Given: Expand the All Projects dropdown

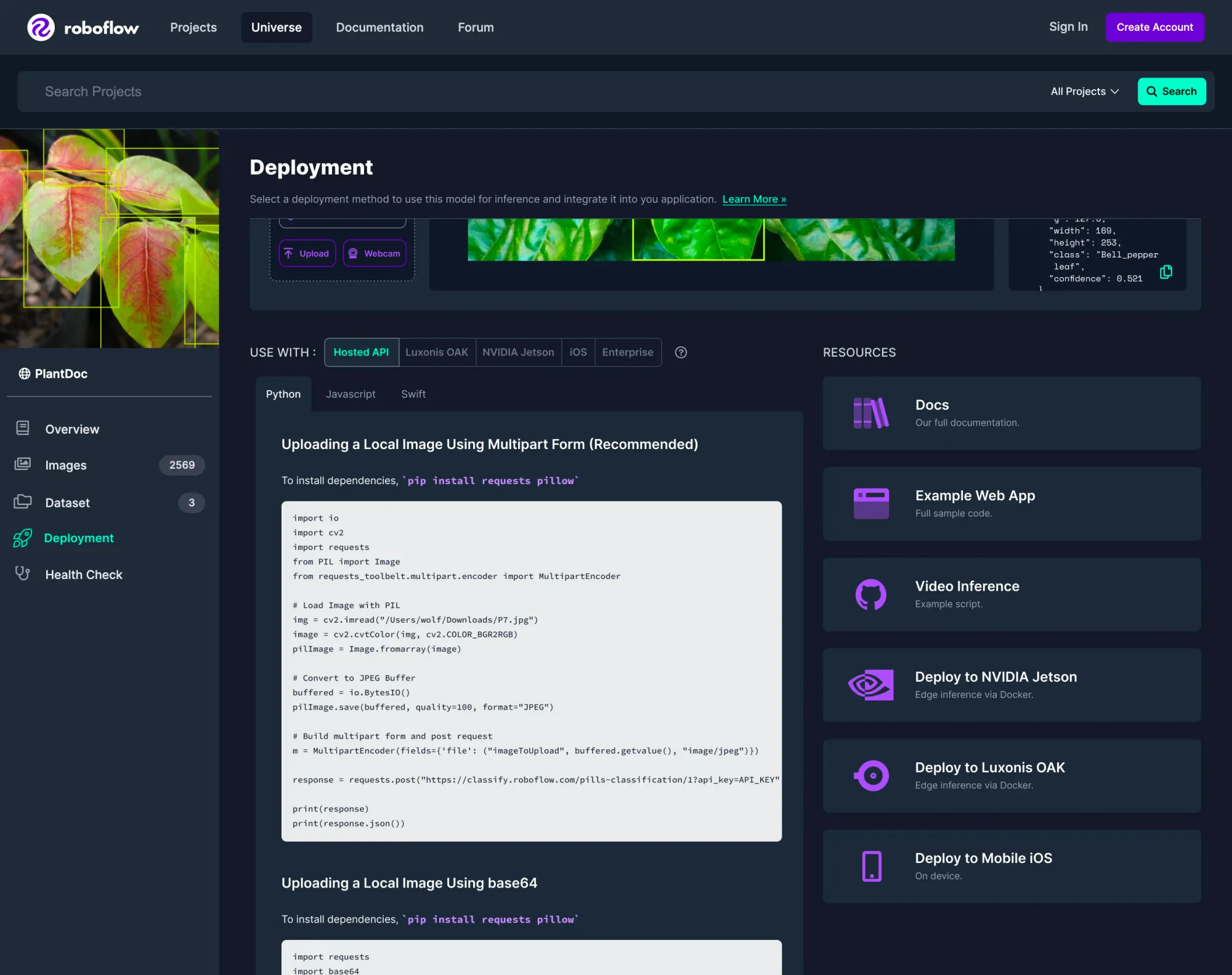Looking at the screenshot, I should (x=1084, y=91).
